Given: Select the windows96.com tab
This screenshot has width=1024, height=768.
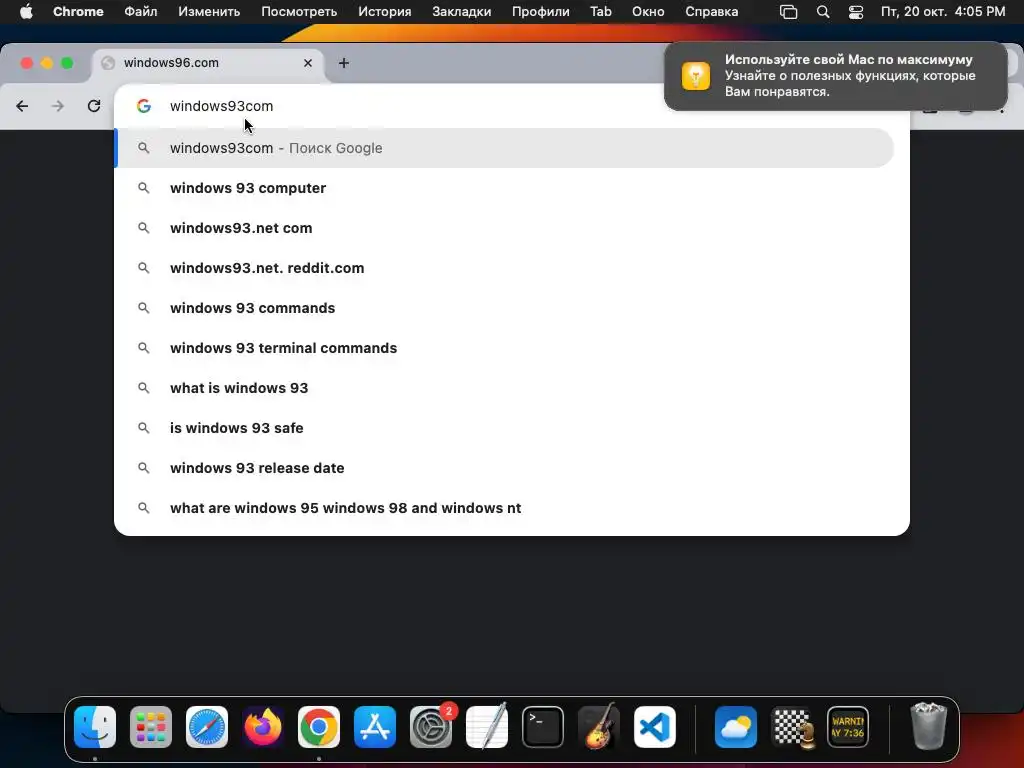Looking at the screenshot, I should coord(207,63).
